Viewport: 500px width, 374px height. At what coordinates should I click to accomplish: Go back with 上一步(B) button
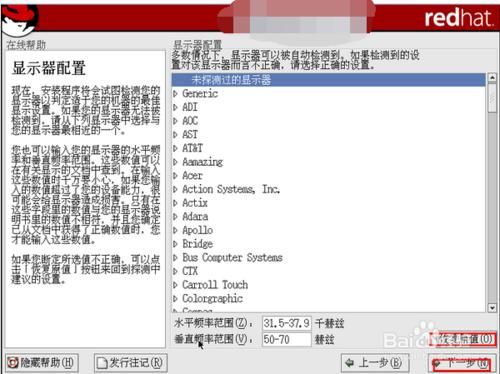[375, 363]
